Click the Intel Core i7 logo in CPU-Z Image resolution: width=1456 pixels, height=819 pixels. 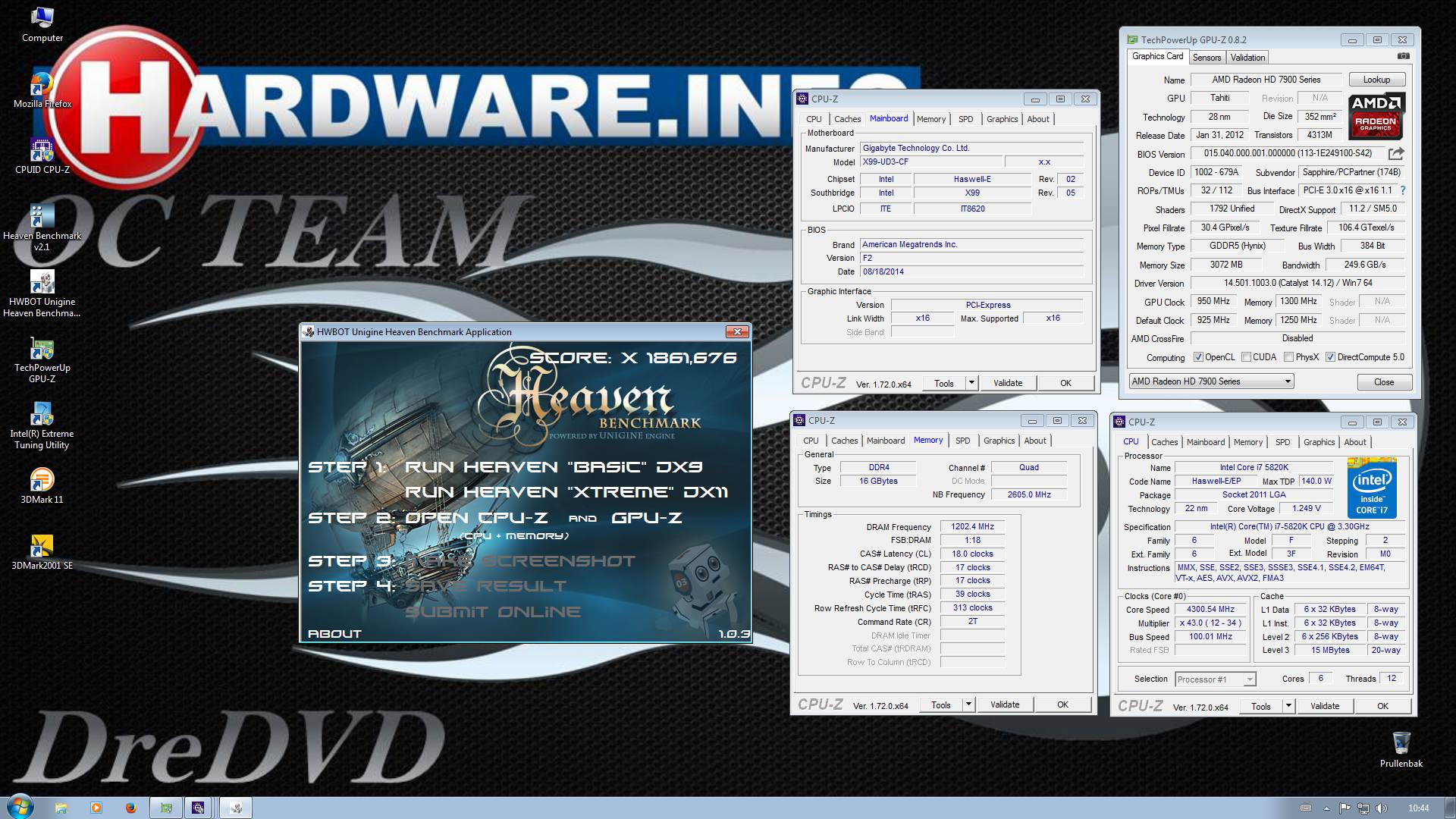pyautogui.click(x=1372, y=488)
